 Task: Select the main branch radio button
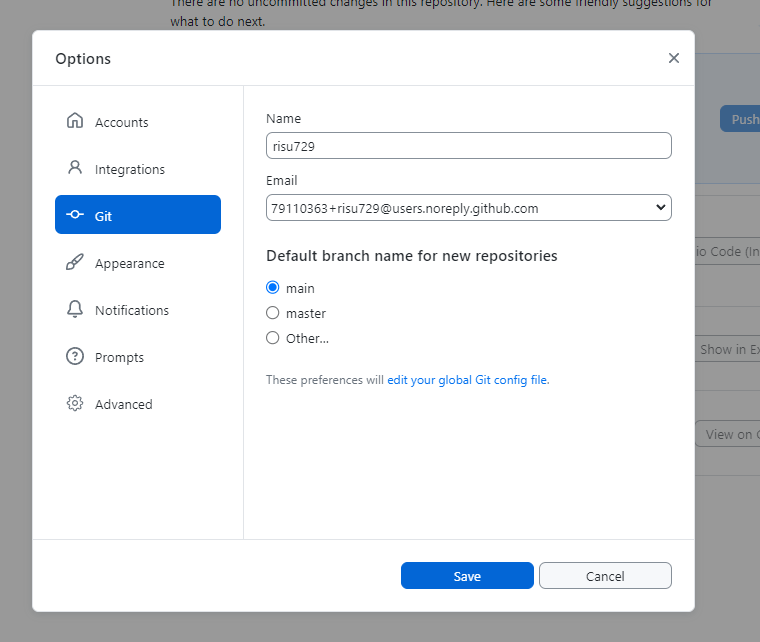[273, 288]
